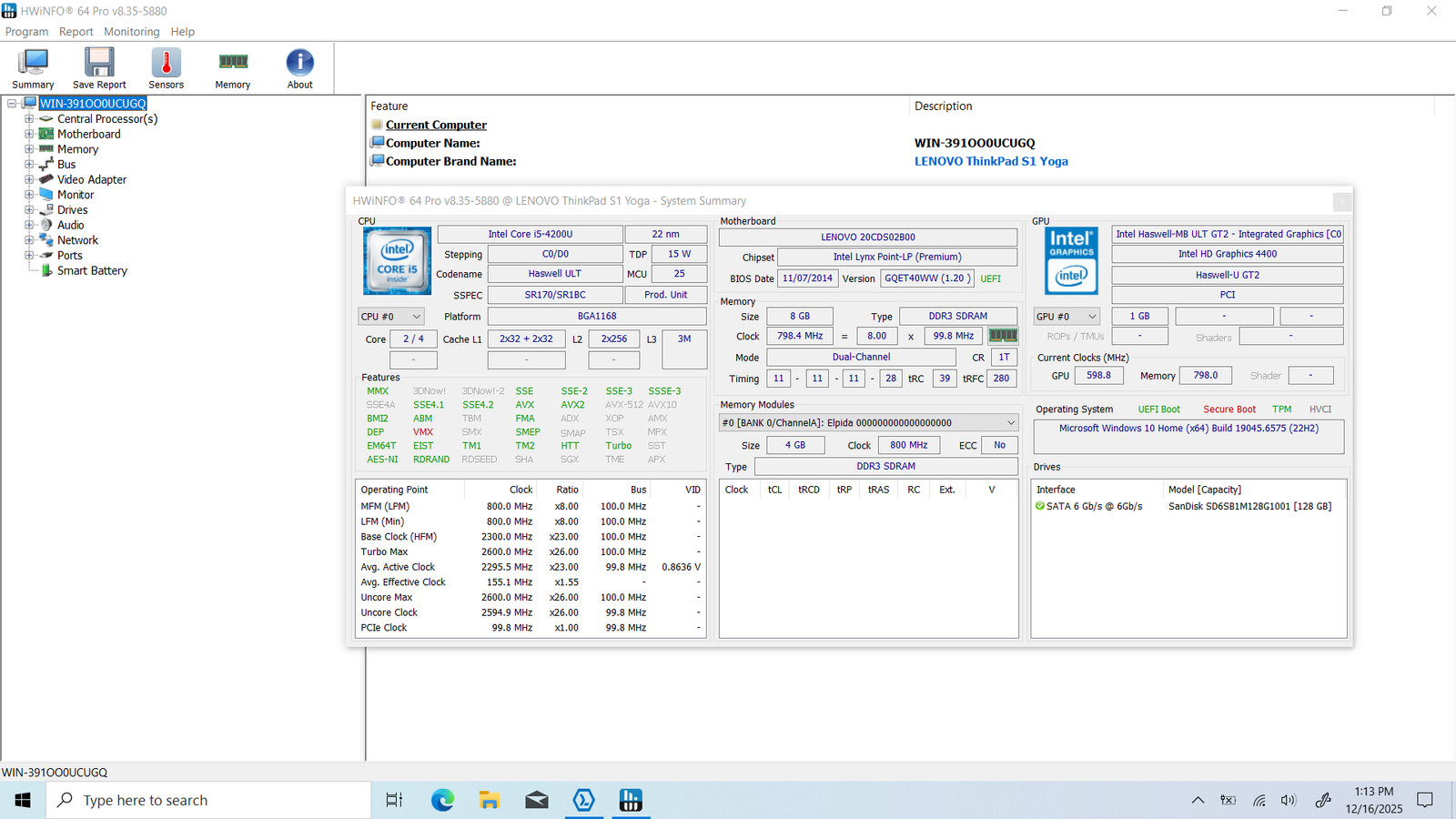1456x819 pixels.
Task: Click the Intel Core i5 CPU logo
Action: click(398, 260)
